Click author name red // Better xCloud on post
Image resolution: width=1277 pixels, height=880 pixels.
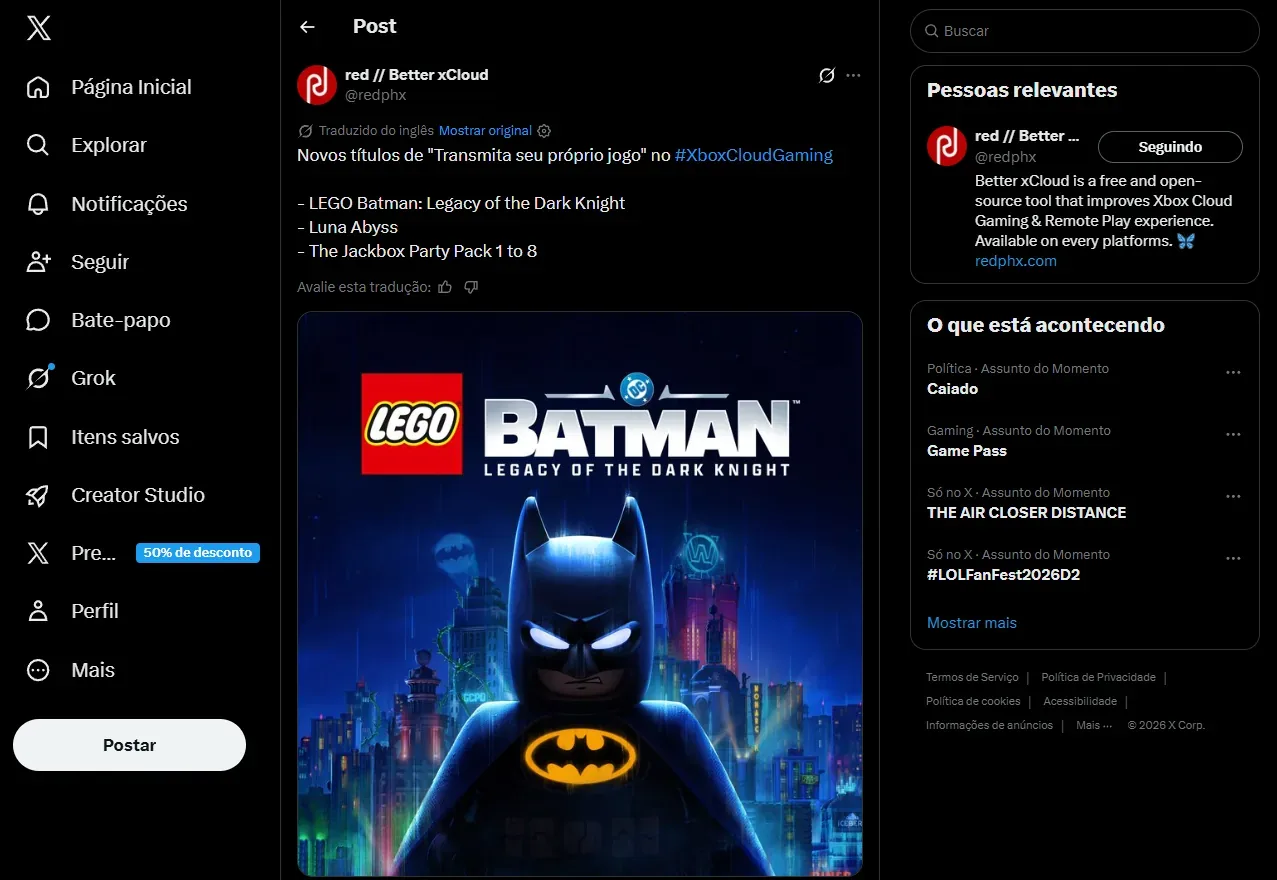[417, 75]
